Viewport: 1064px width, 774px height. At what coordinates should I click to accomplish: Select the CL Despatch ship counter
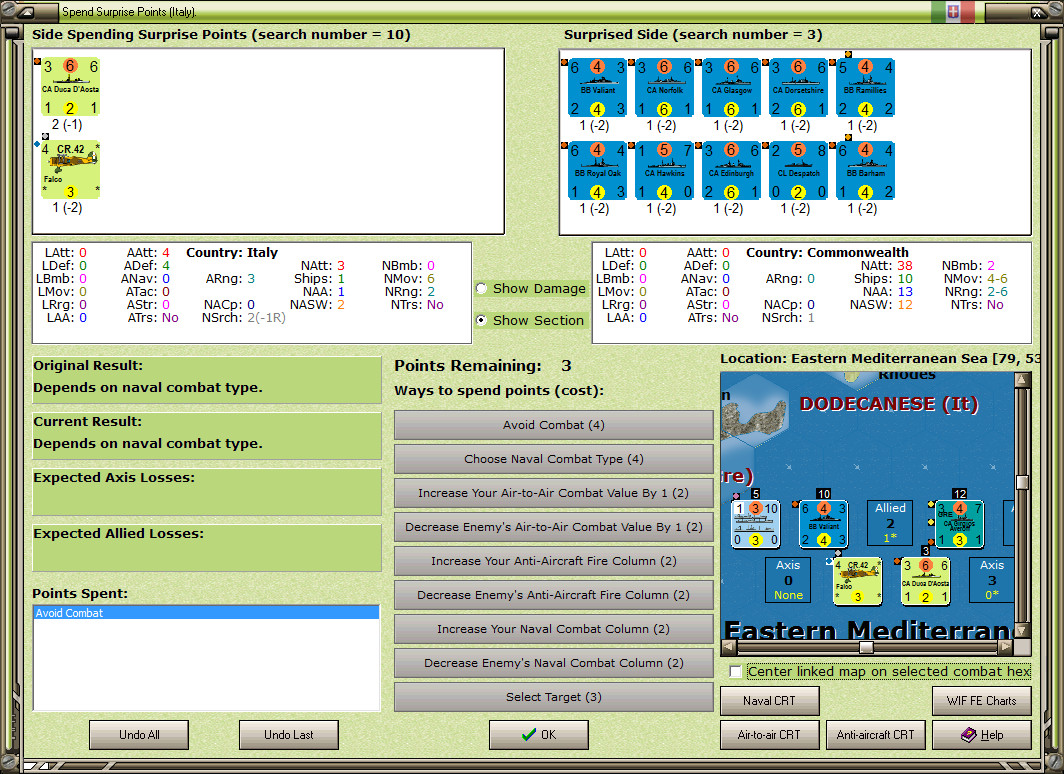798,170
